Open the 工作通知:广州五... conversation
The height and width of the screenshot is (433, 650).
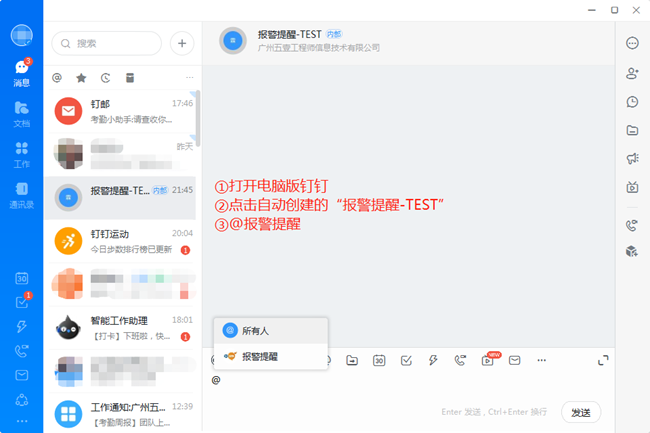tap(120, 413)
